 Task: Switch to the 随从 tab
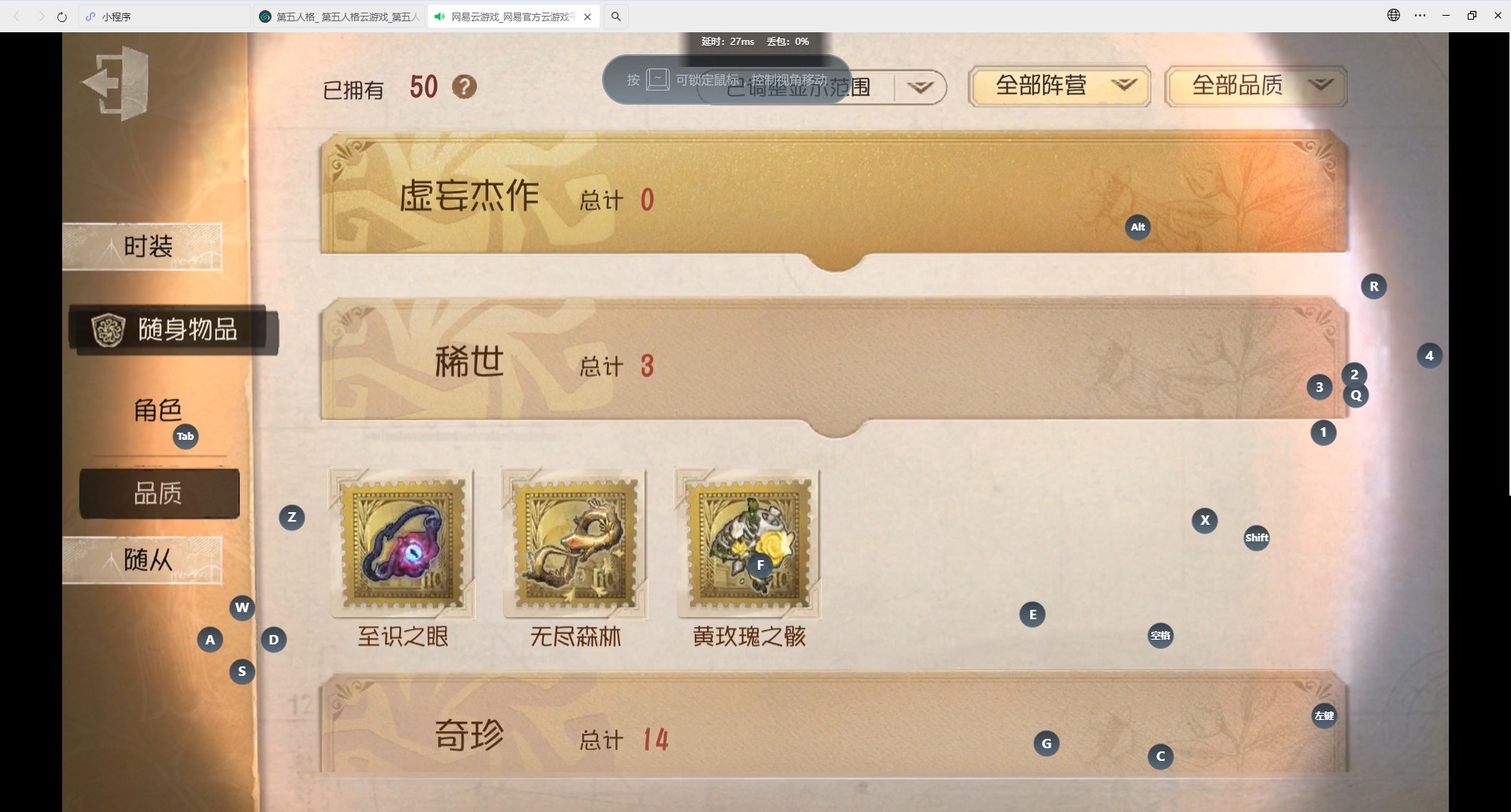142,559
